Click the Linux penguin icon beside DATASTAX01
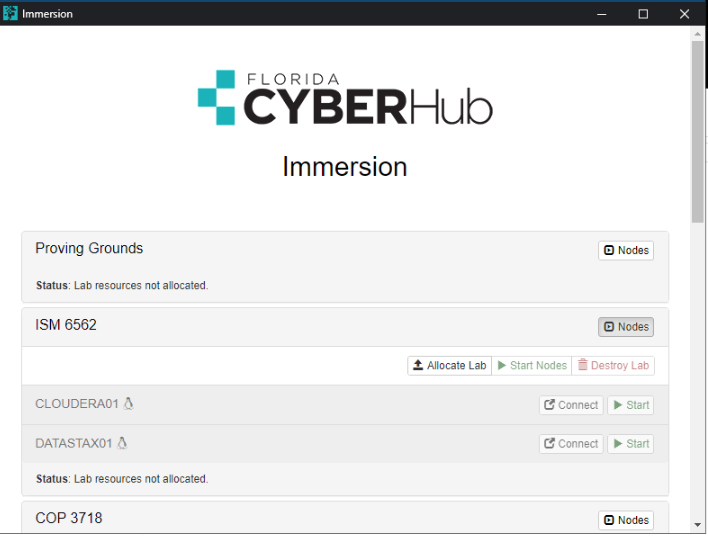 click(x=122, y=443)
